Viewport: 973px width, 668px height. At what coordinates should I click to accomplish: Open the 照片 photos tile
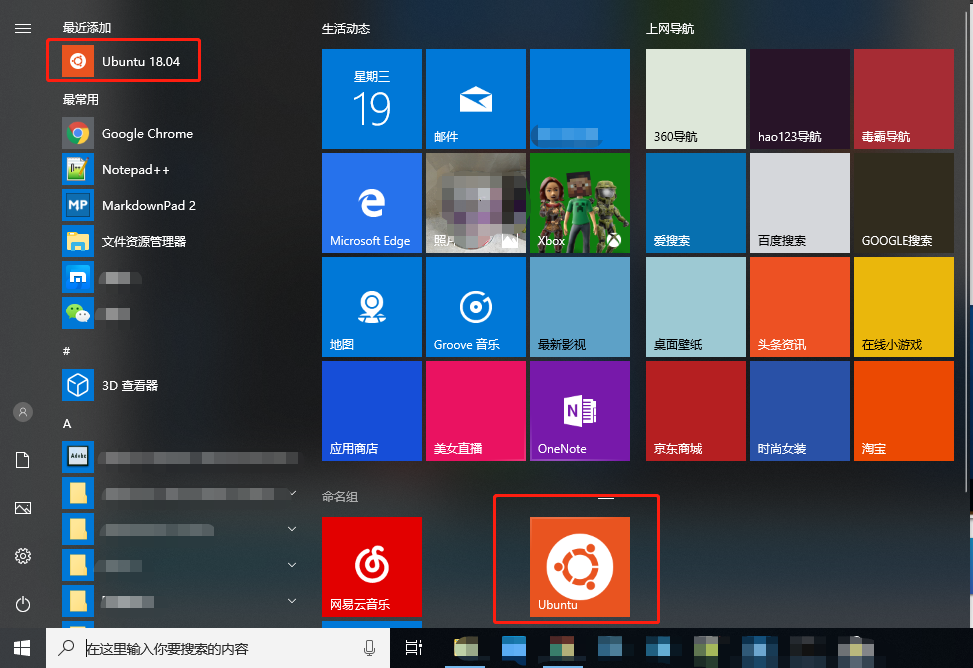click(x=476, y=203)
